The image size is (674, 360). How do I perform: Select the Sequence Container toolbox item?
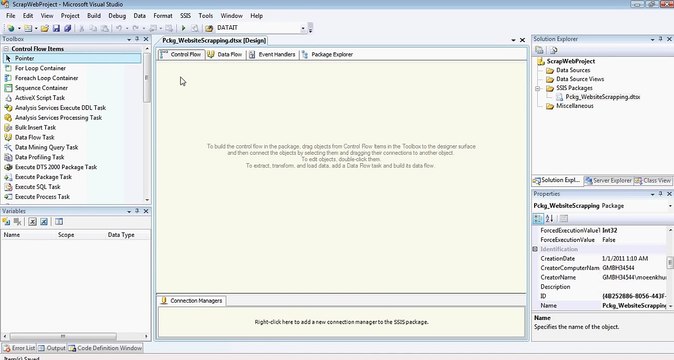coord(41,88)
